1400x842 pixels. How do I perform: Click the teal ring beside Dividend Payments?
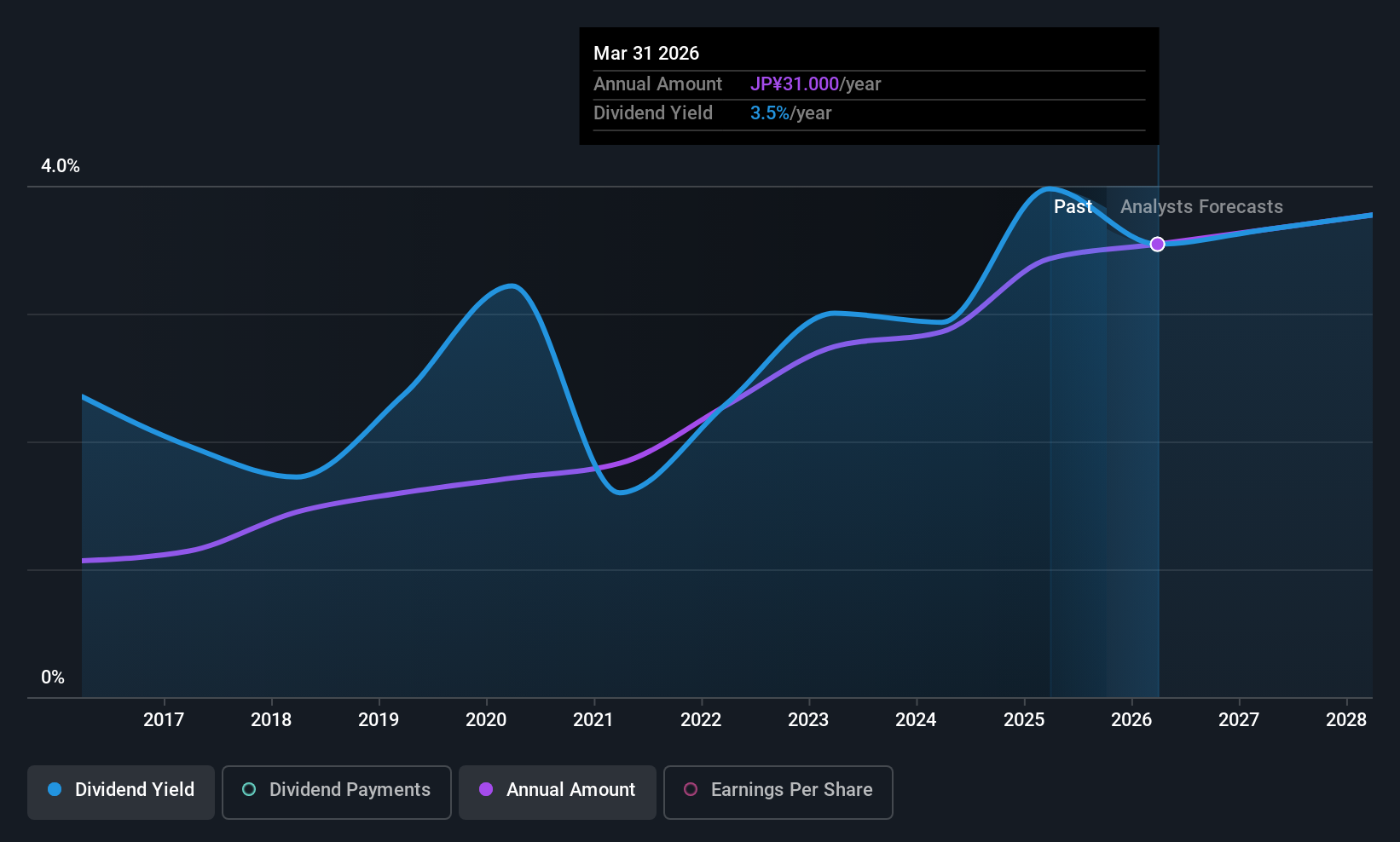pyautogui.click(x=249, y=789)
